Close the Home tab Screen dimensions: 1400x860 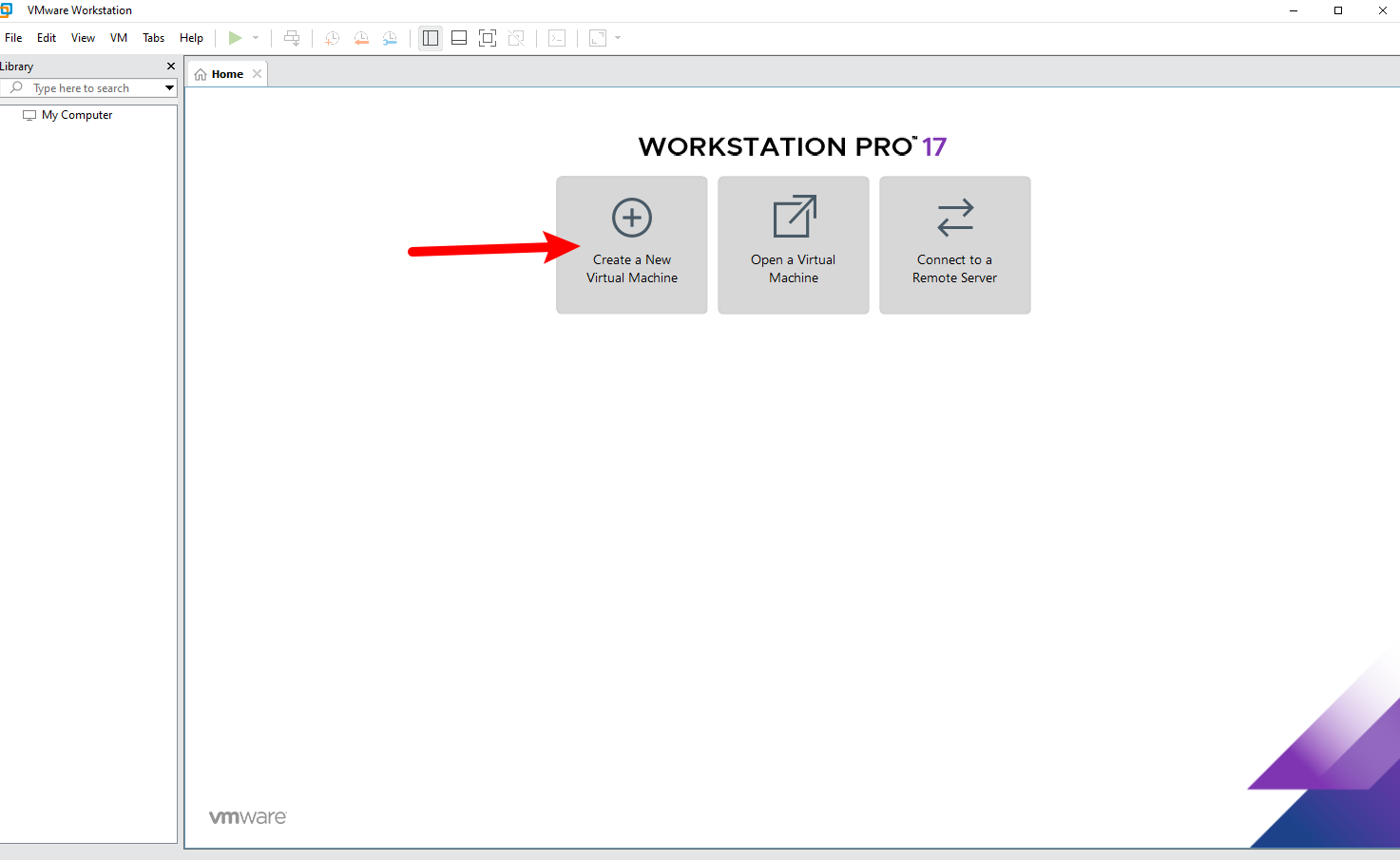[257, 74]
